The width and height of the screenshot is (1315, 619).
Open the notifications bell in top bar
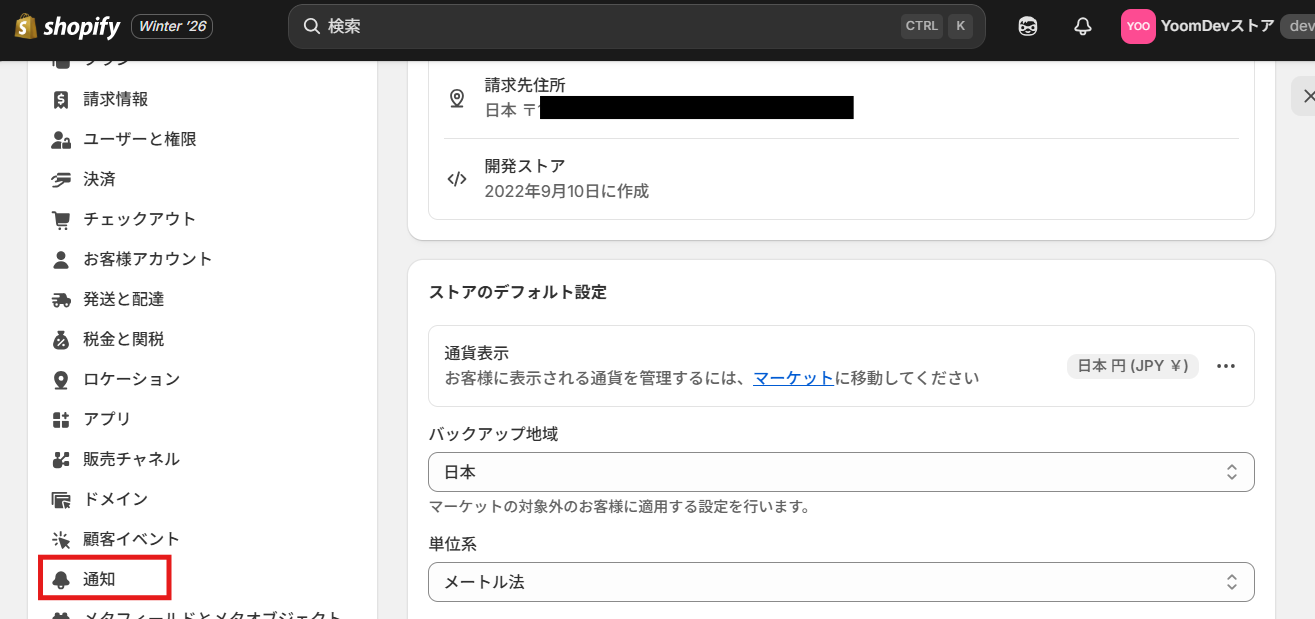point(1082,27)
